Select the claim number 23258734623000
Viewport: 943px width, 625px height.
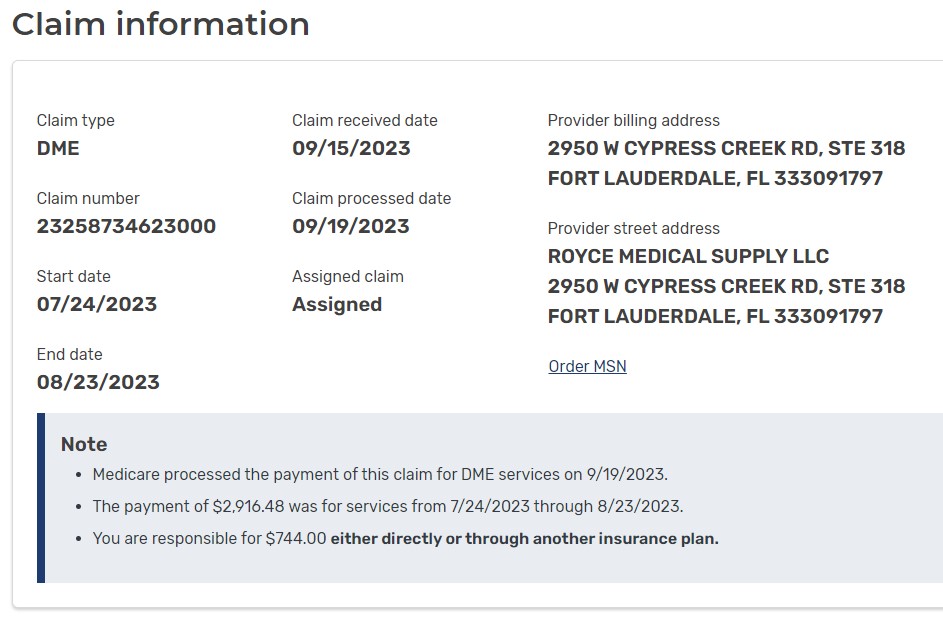[126, 226]
